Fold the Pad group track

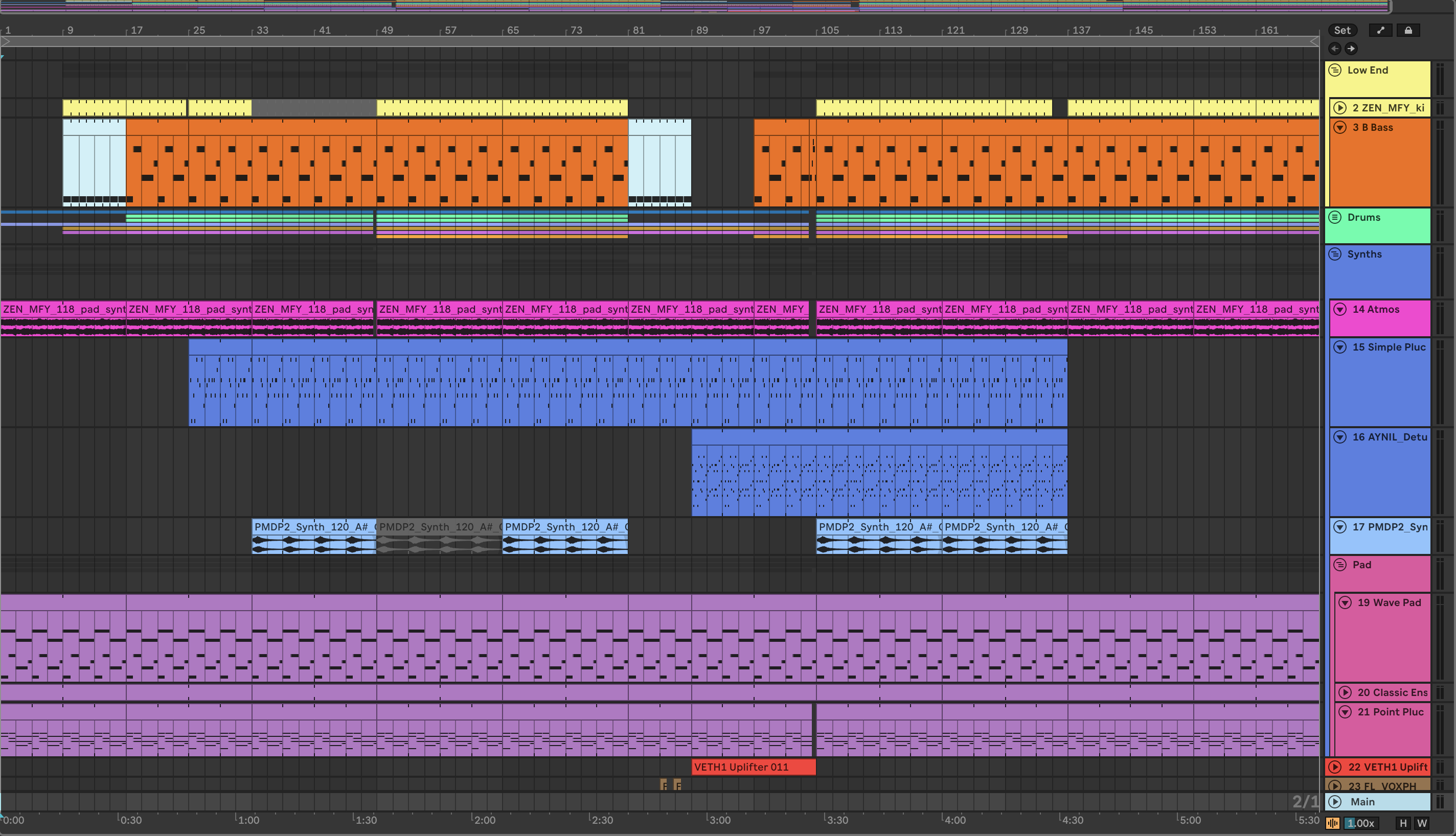tap(1340, 565)
